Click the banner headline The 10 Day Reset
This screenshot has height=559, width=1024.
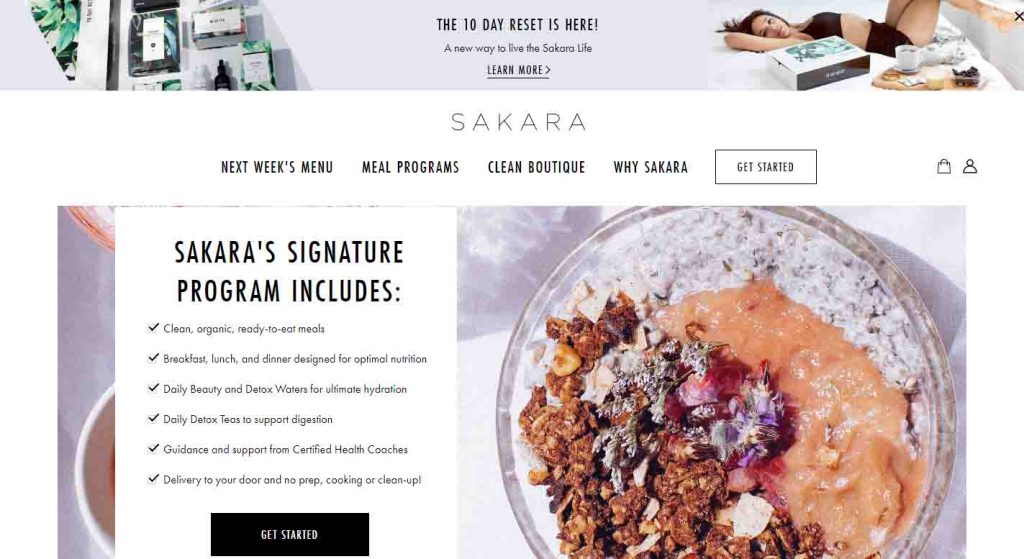click(517, 25)
